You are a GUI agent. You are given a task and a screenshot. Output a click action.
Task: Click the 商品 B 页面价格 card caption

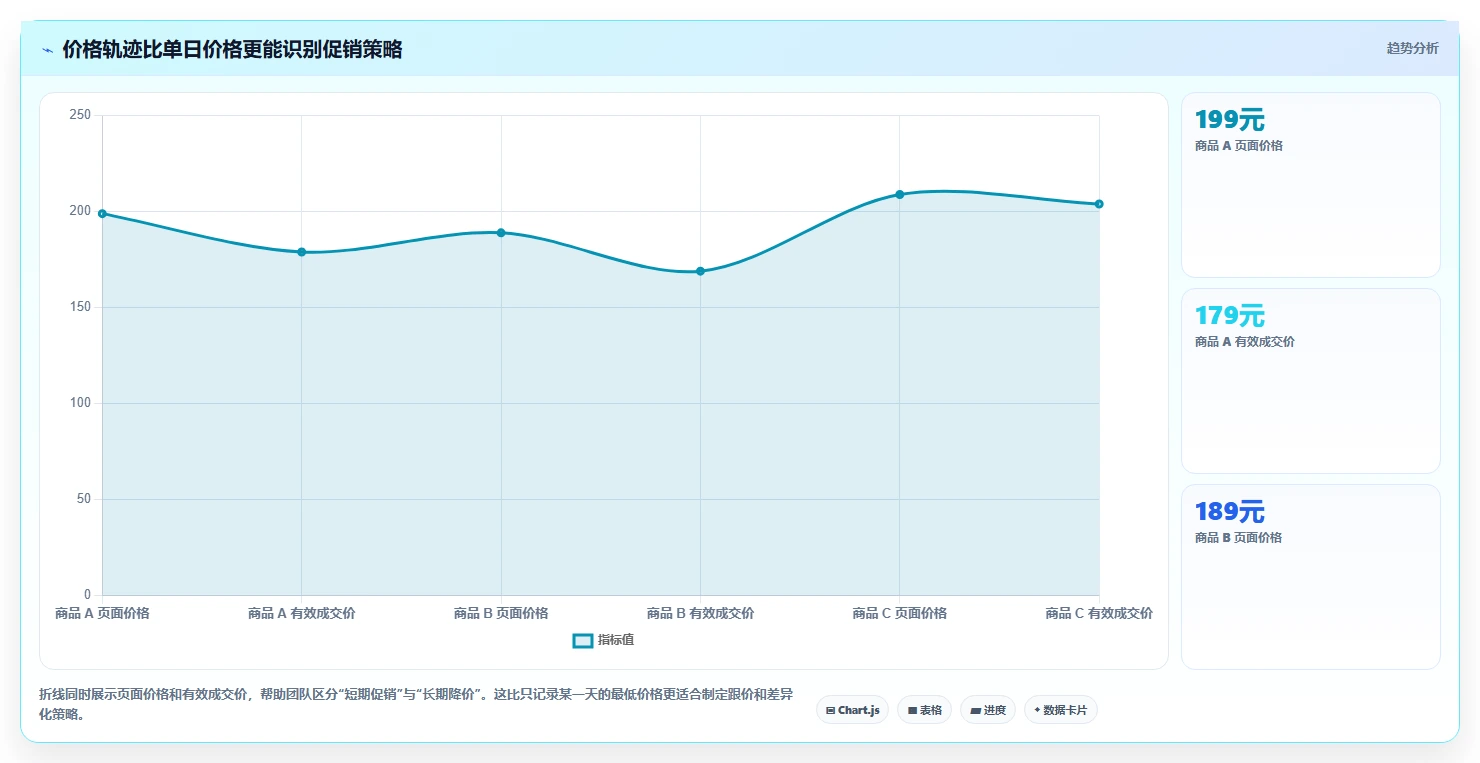pyautogui.click(x=1239, y=538)
